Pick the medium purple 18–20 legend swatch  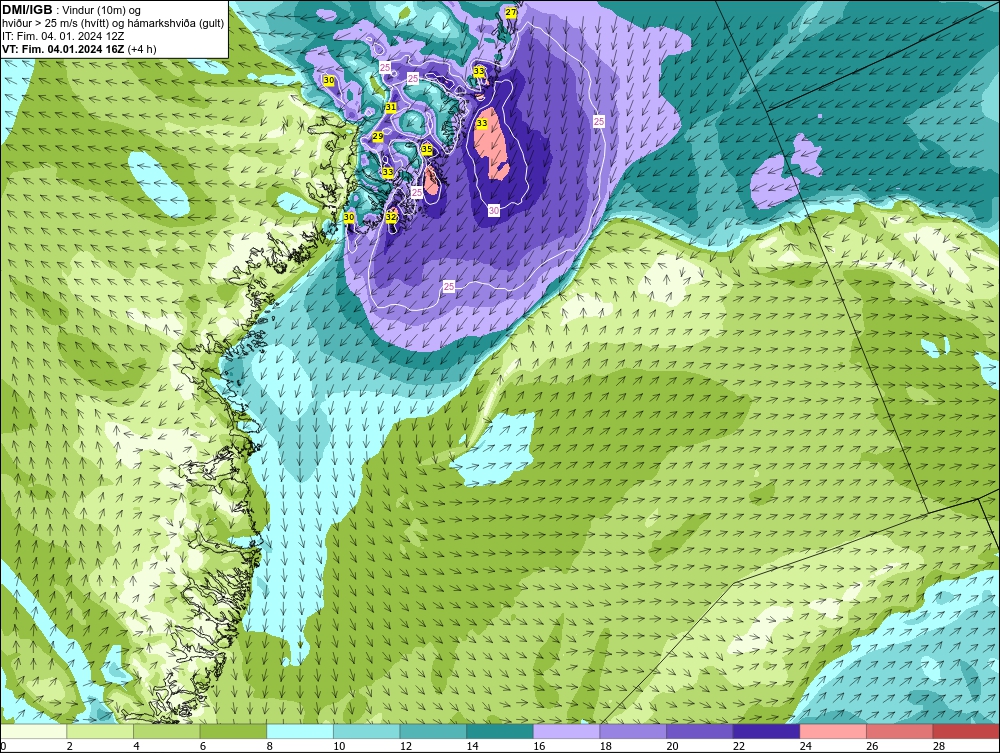click(633, 731)
